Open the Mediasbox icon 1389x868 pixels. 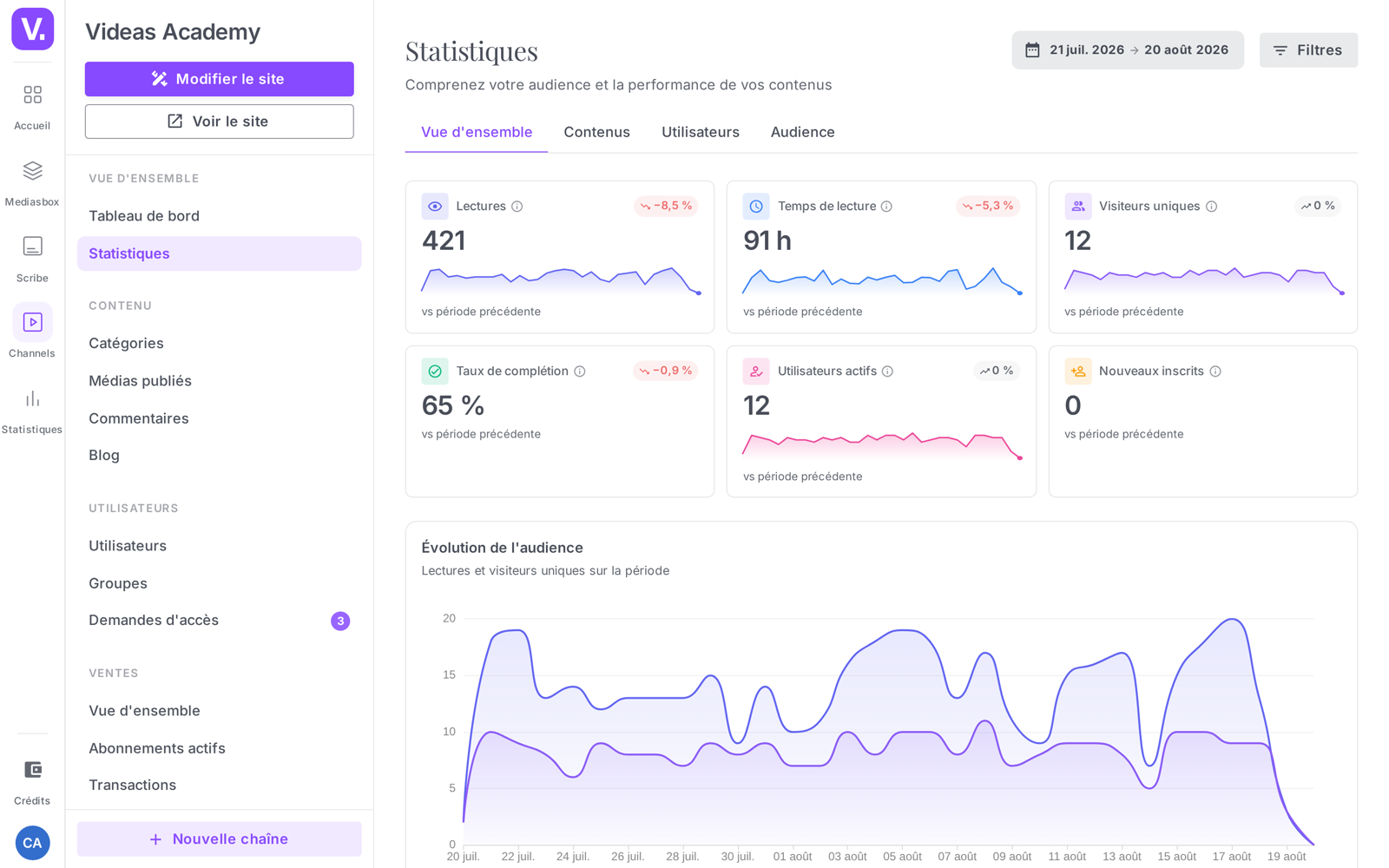point(32,170)
